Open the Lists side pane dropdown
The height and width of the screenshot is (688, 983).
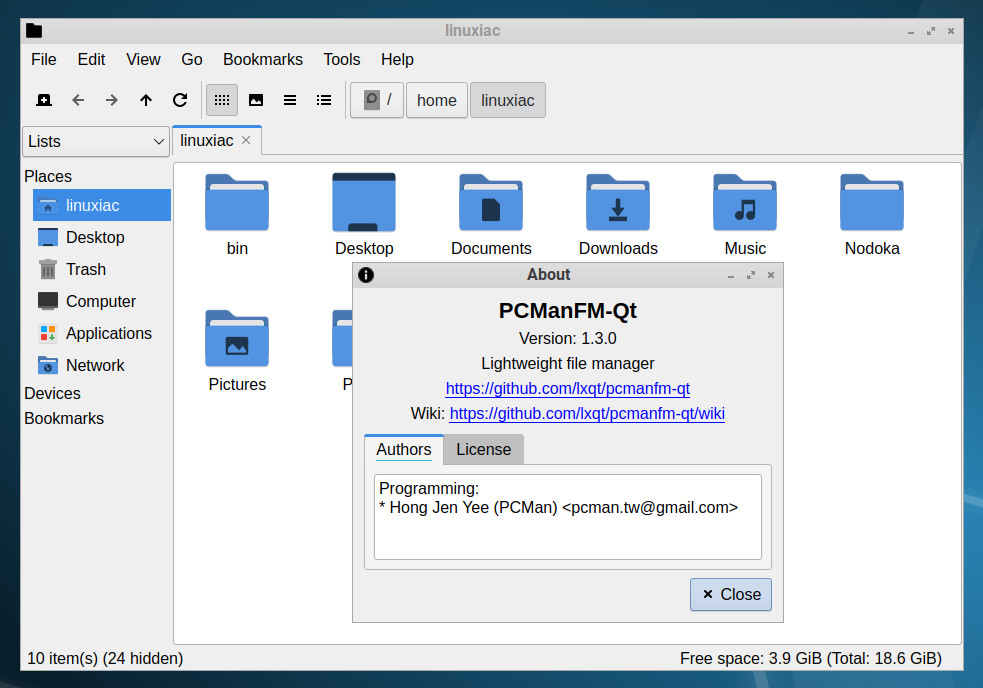coord(96,142)
